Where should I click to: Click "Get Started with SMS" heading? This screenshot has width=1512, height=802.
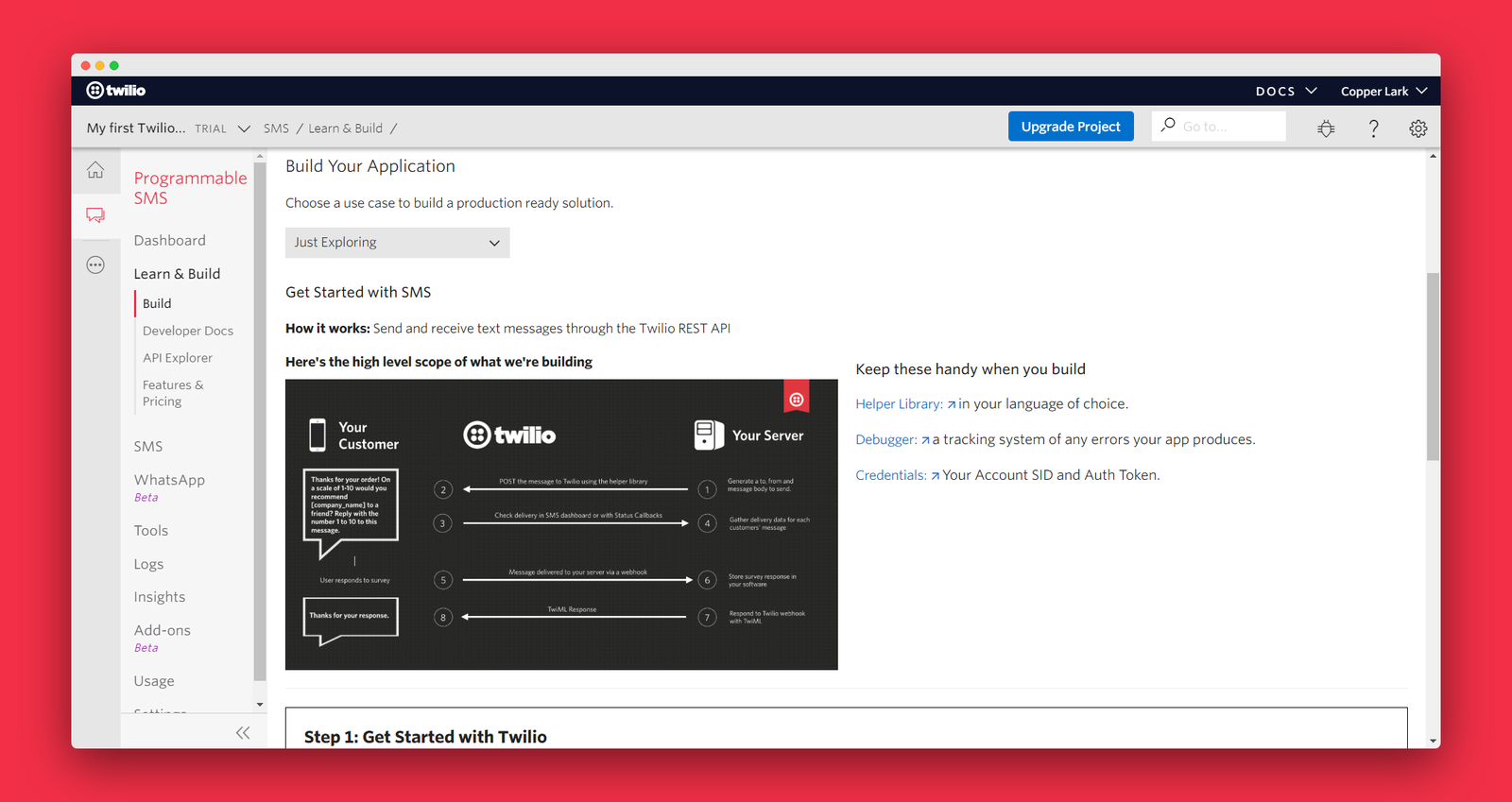(358, 293)
